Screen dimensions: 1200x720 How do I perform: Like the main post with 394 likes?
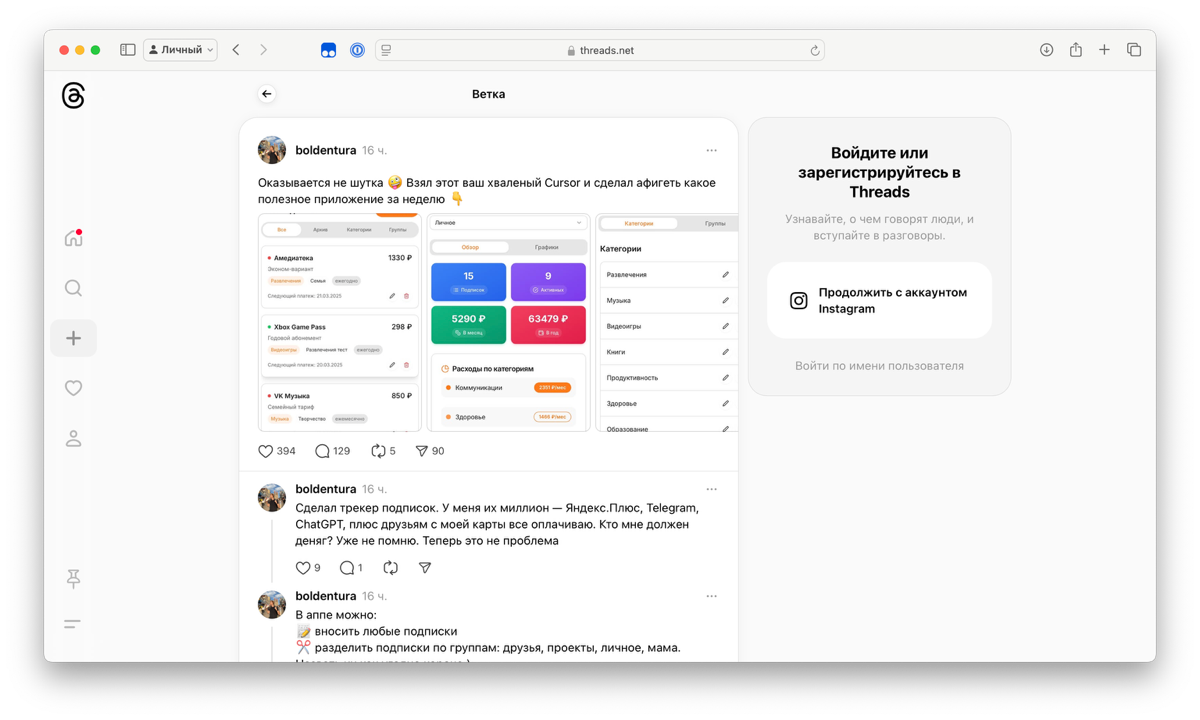click(277, 451)
